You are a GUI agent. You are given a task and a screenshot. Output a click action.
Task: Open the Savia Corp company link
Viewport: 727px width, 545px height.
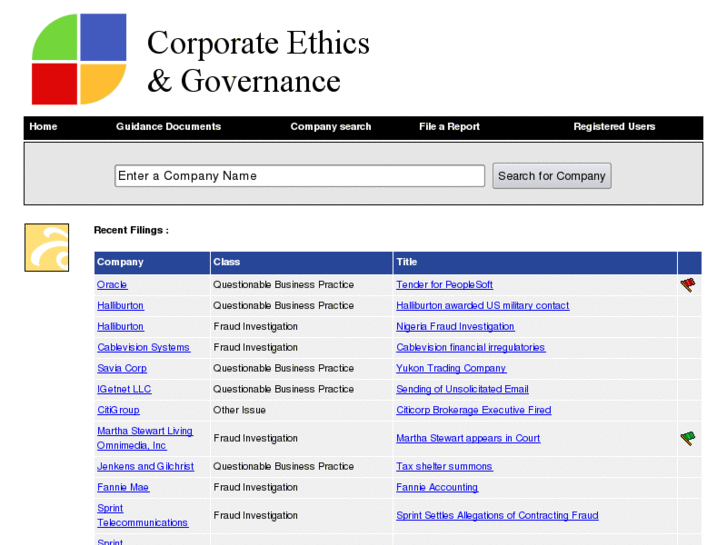(x=122, y=368)
